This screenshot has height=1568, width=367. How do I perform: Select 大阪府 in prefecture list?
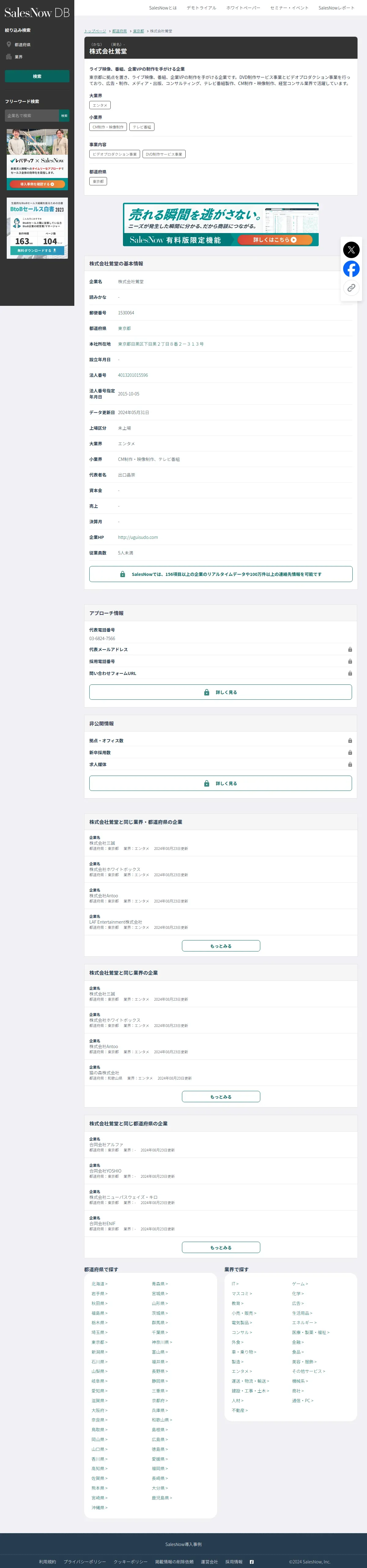click(99, 1410)
